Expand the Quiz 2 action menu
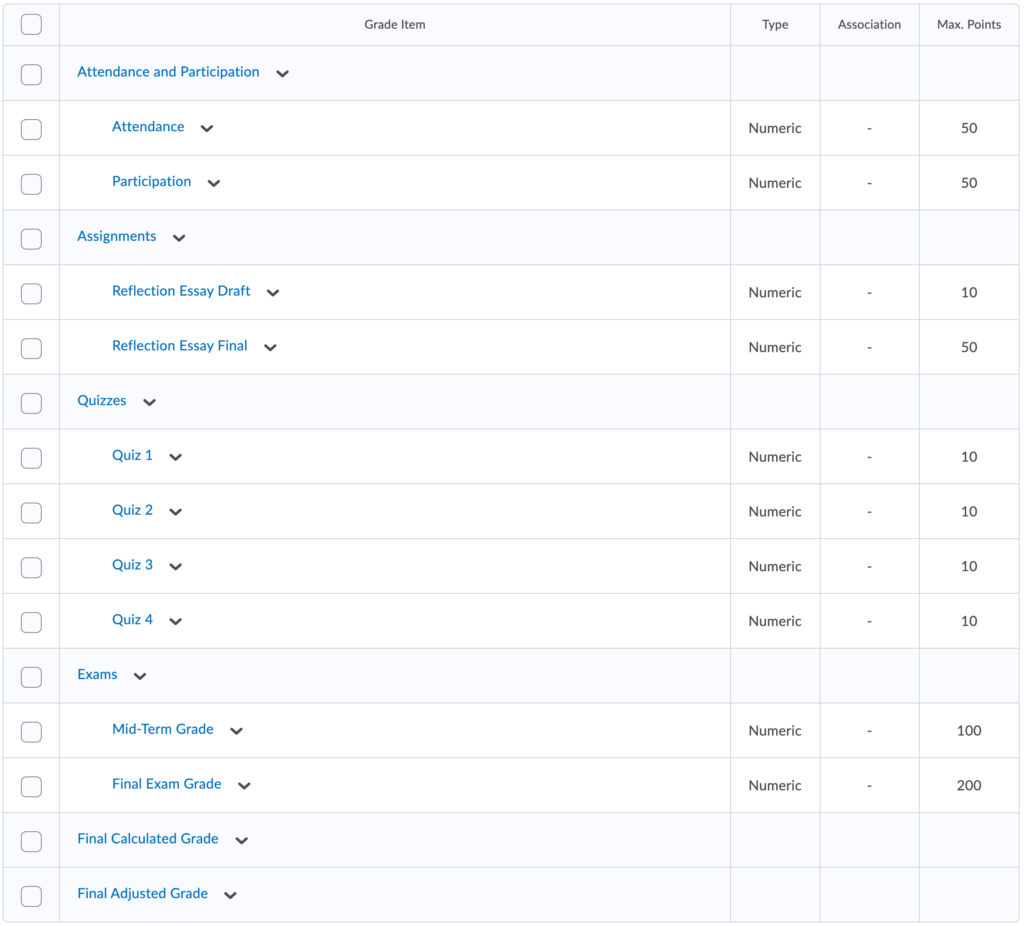 pos(175,511)
